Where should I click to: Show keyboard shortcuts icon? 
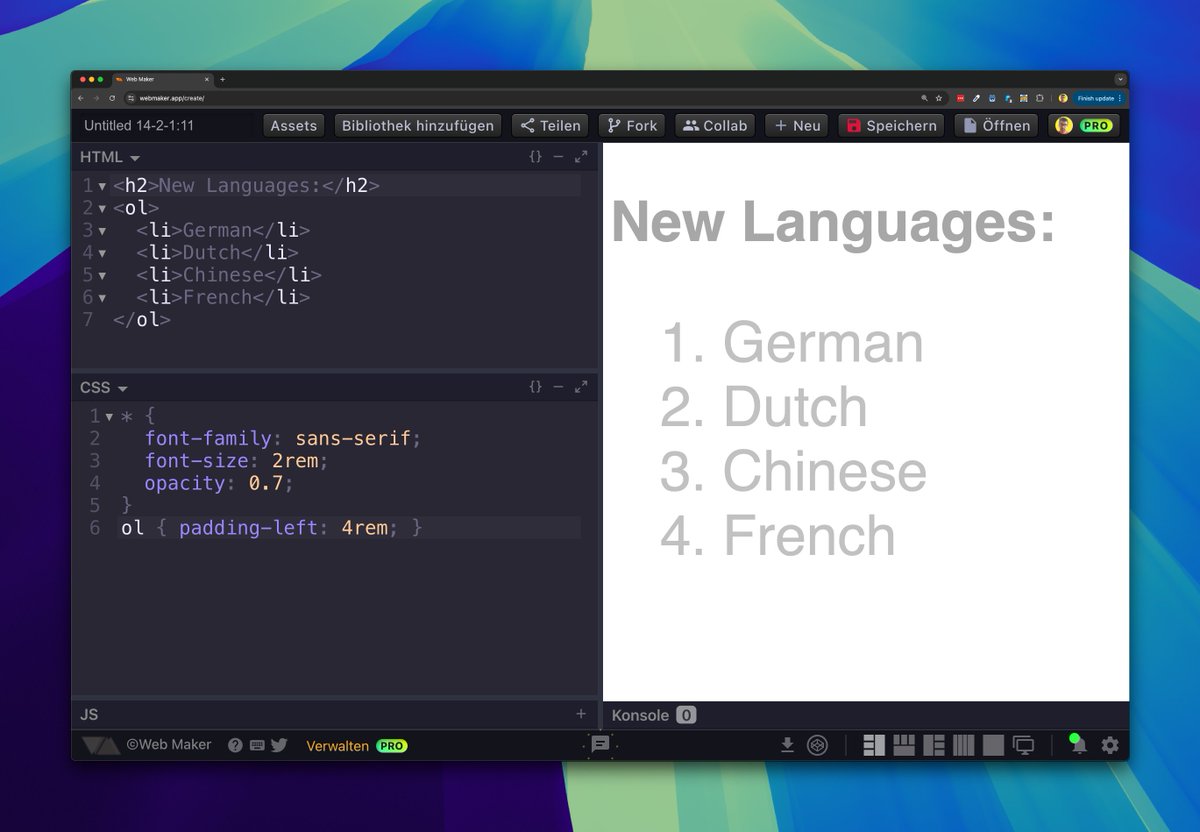coord(257,745)
